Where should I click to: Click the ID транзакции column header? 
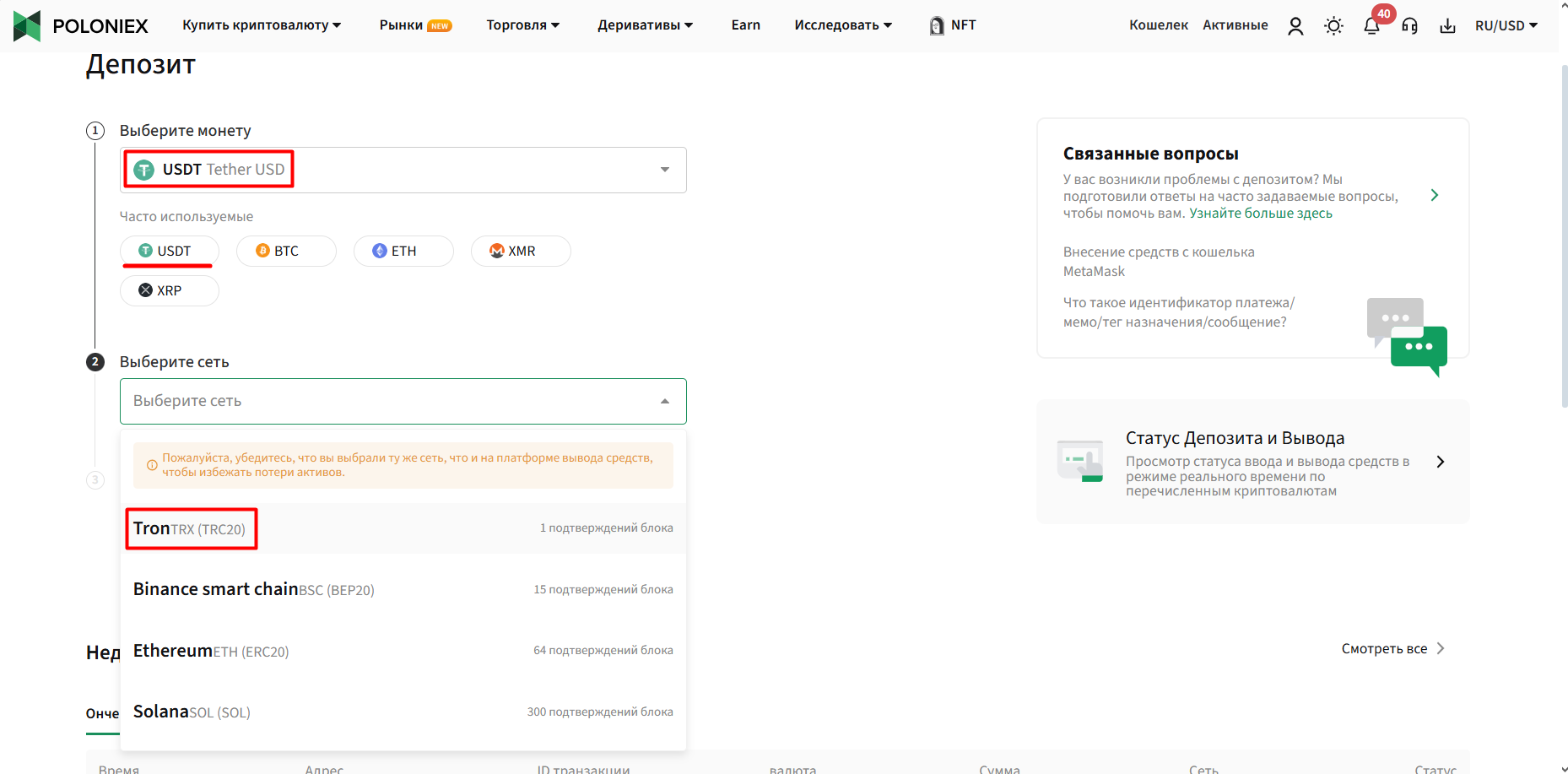(583, 769)
